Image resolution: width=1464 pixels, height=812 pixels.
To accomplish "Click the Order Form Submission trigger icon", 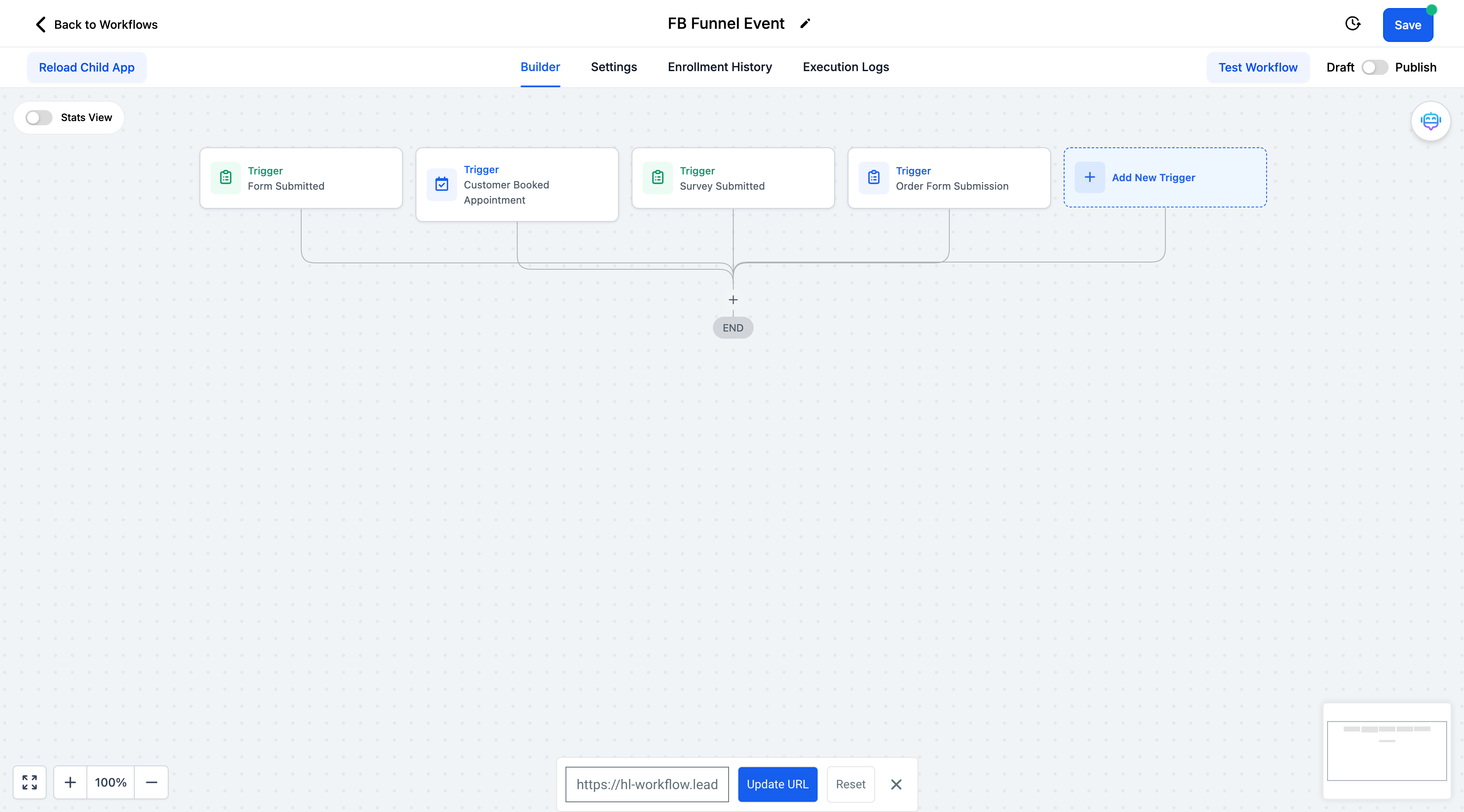I will pos(873,178).
